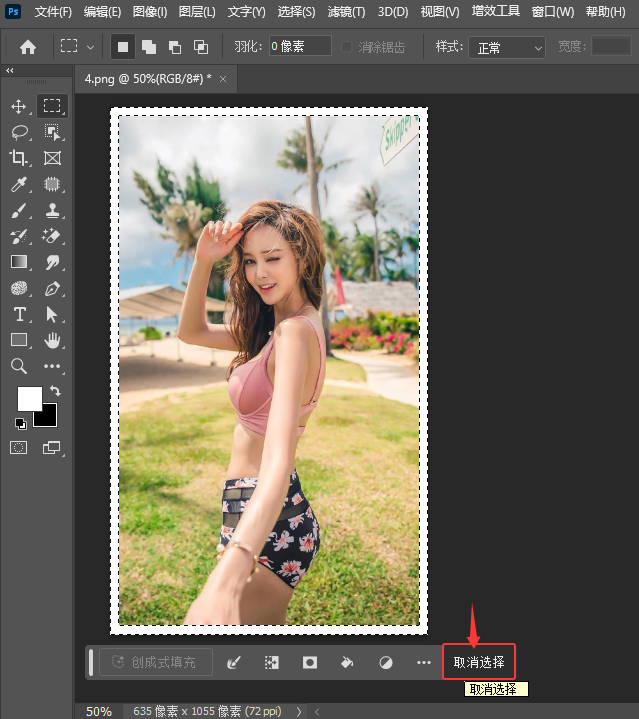This screenshot has width=639, height=719.
Task: Open the 文字(Y) menu
Action: click(247, 11)
